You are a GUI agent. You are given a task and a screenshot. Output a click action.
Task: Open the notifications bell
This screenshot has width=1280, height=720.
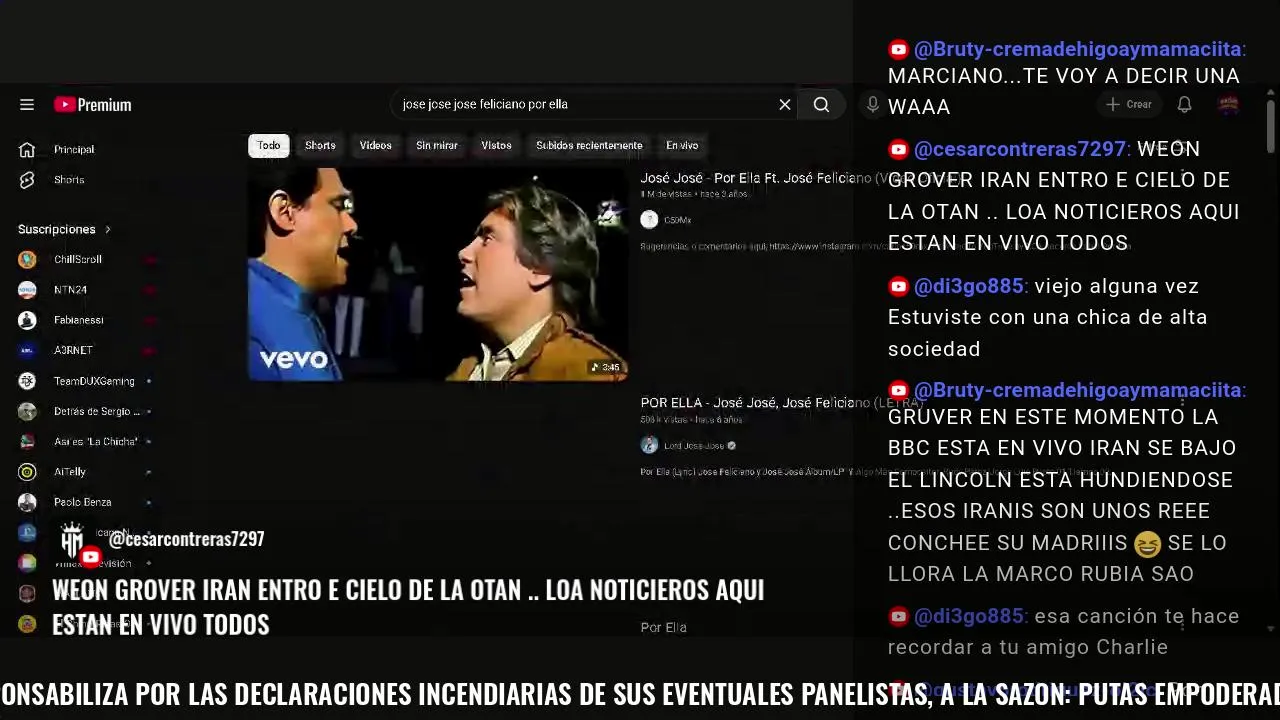1184,105
